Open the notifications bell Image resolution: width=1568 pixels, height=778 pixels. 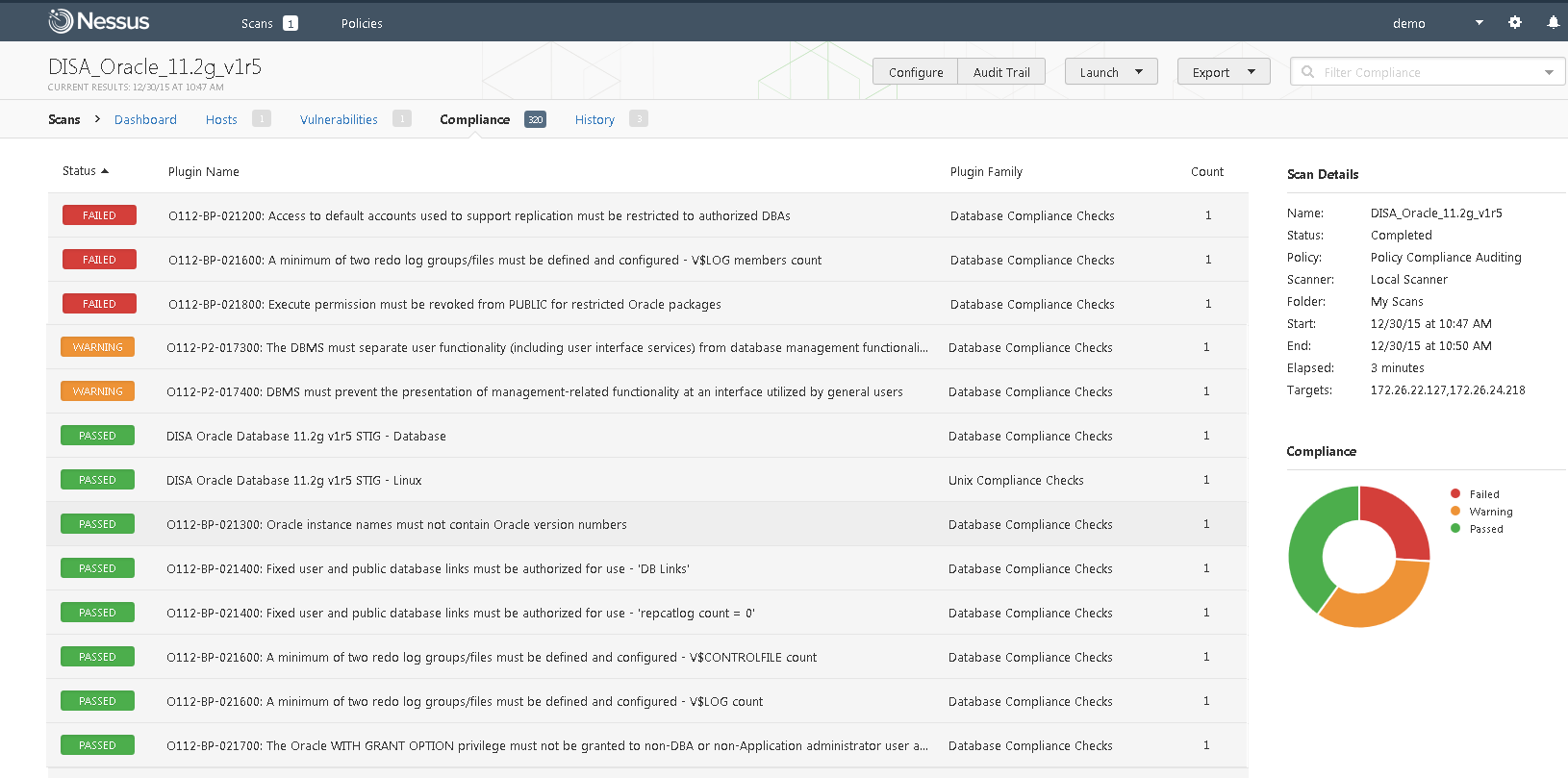pos(1553,22)
